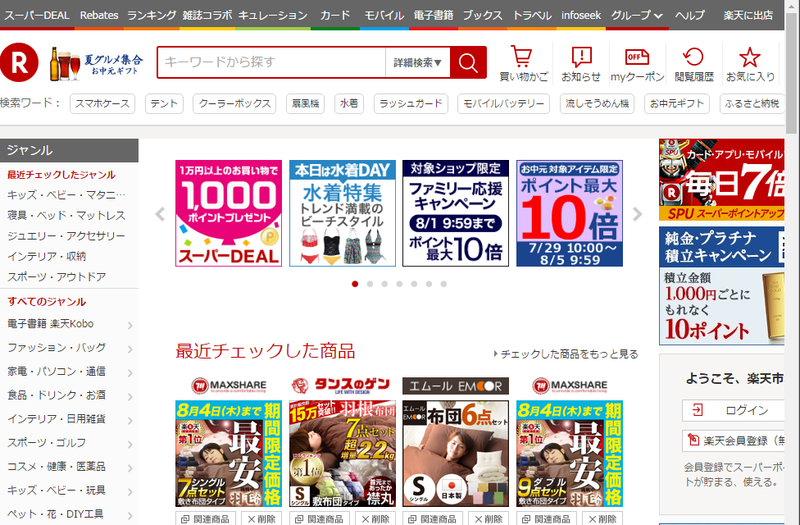Open the myクーポン coupon icon
The image size is (800, 525).
(637, 63)
